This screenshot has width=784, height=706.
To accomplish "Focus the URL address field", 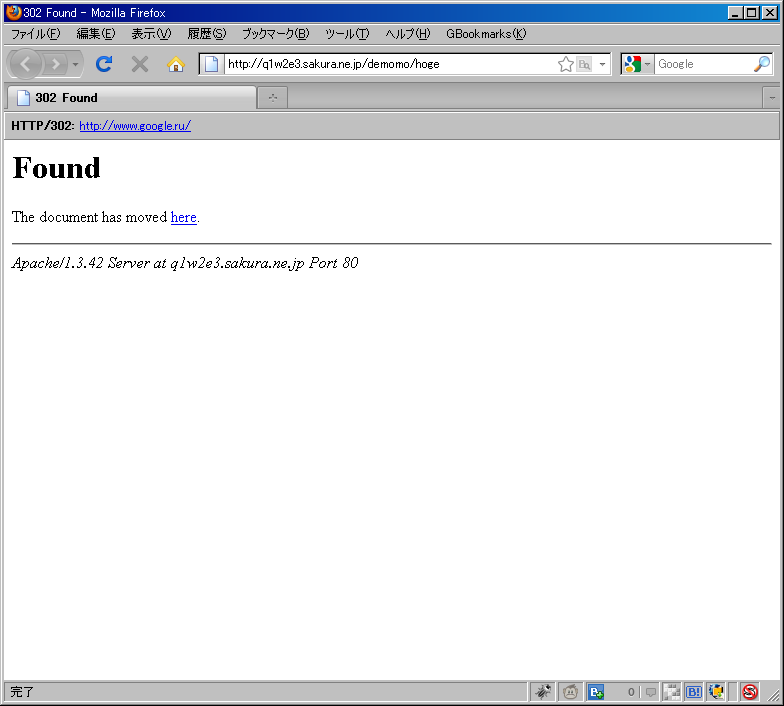I will point(390,64).
